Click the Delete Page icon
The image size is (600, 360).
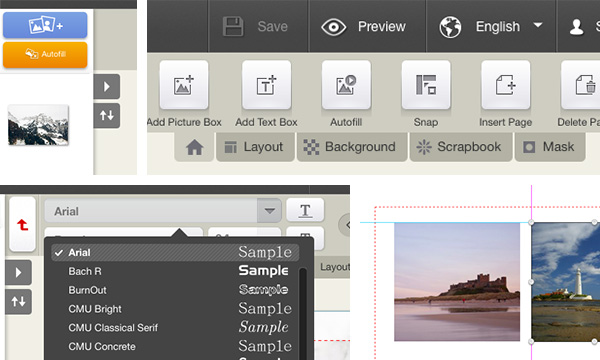[x=580, y=85]
